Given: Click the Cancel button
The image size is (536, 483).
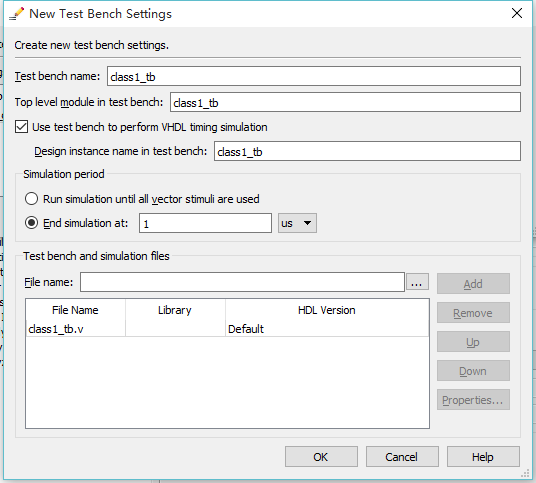Looking at the screenshot, I should [402, 456].
